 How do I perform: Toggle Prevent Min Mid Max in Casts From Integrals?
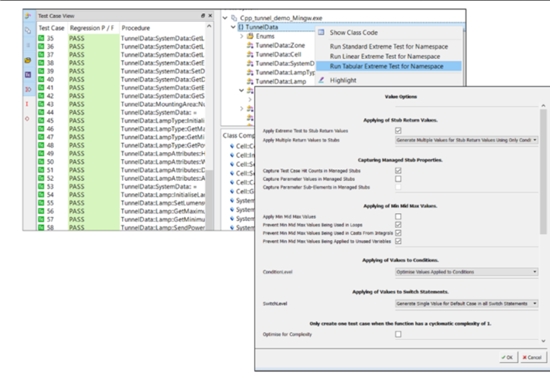click(x=398, y=233)
